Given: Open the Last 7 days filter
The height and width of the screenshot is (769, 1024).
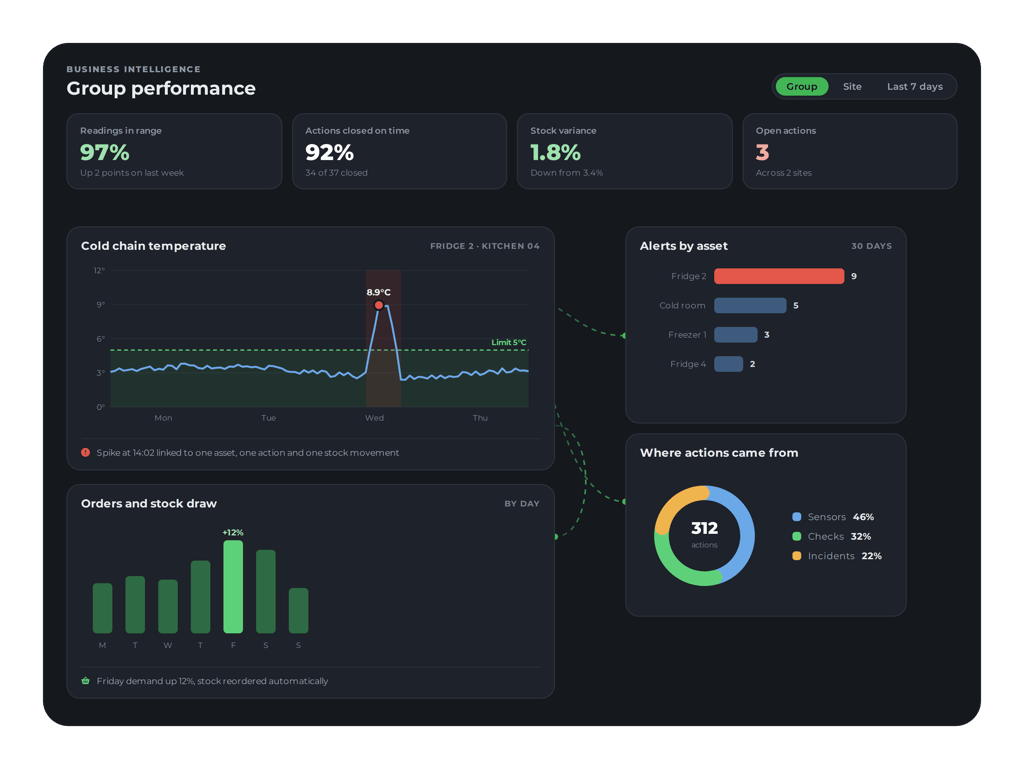Looking at the screenshot, I should click(x=914, y=86).
